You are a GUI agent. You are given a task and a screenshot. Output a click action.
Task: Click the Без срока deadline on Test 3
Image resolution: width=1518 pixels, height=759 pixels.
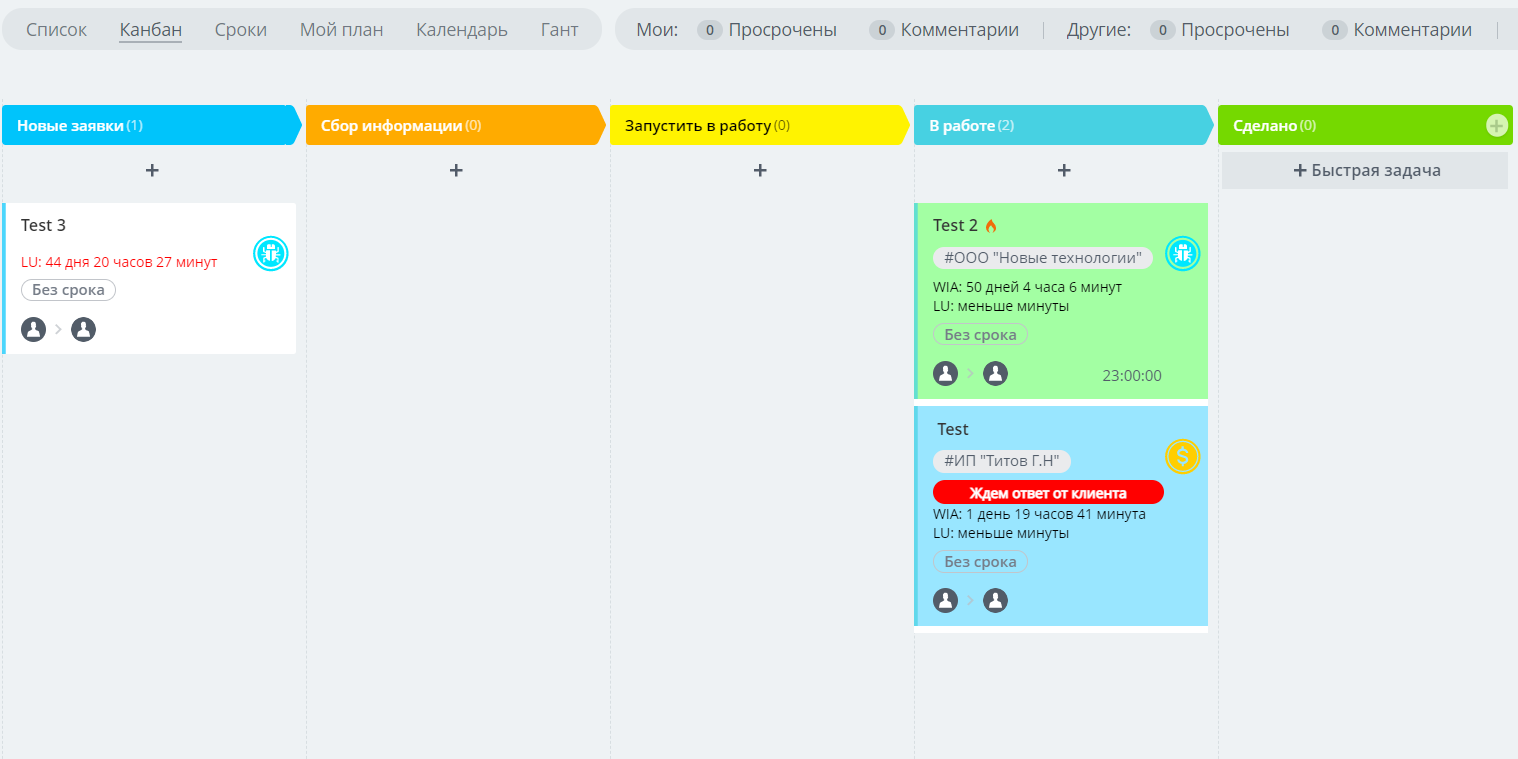point(68,290)
